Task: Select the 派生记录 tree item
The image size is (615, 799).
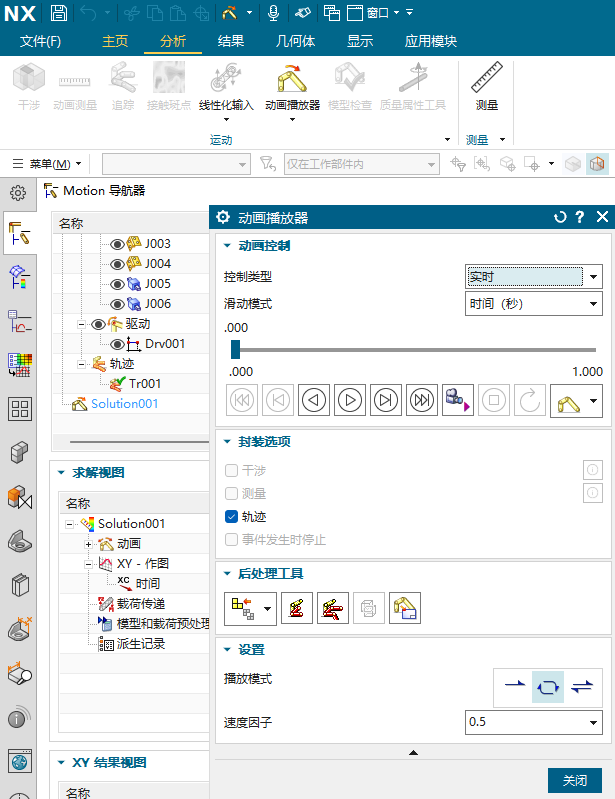Action: (x=141, y=644)
